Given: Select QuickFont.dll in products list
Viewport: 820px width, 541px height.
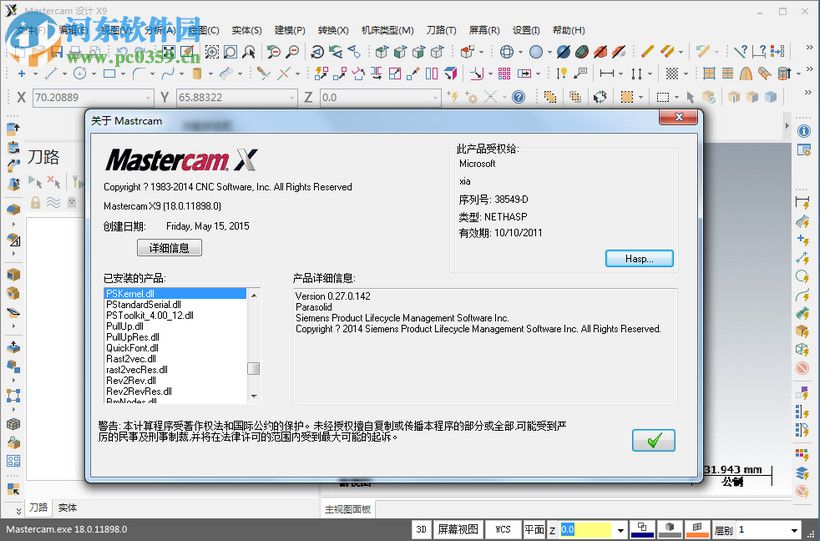Looking at the screenshot, I should point(175,348).
